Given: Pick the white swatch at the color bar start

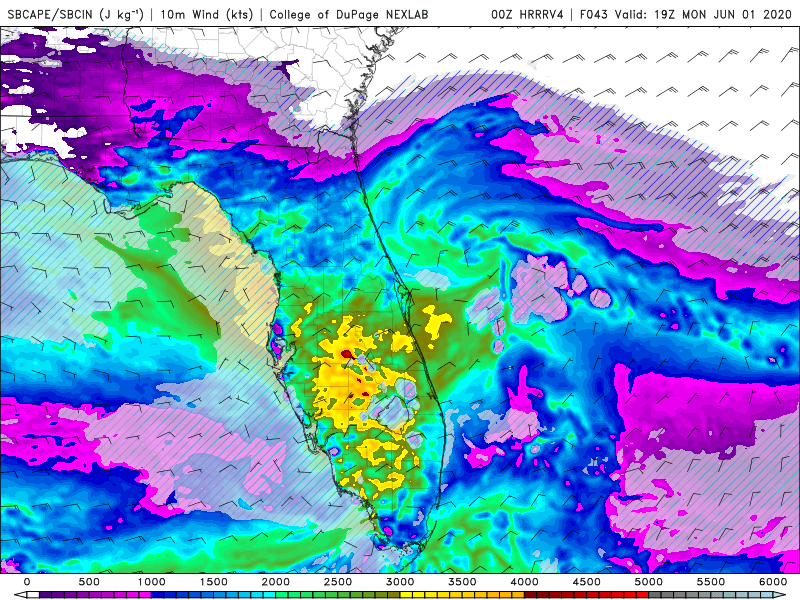Looking at the screenshot, I should tap(33, 595).
